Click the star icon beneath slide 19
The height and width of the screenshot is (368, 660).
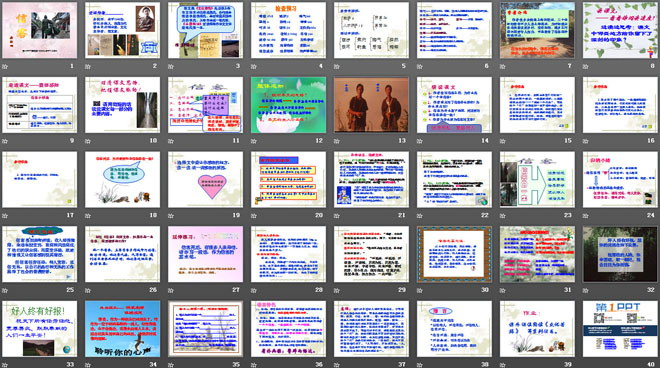coord(171,216)
